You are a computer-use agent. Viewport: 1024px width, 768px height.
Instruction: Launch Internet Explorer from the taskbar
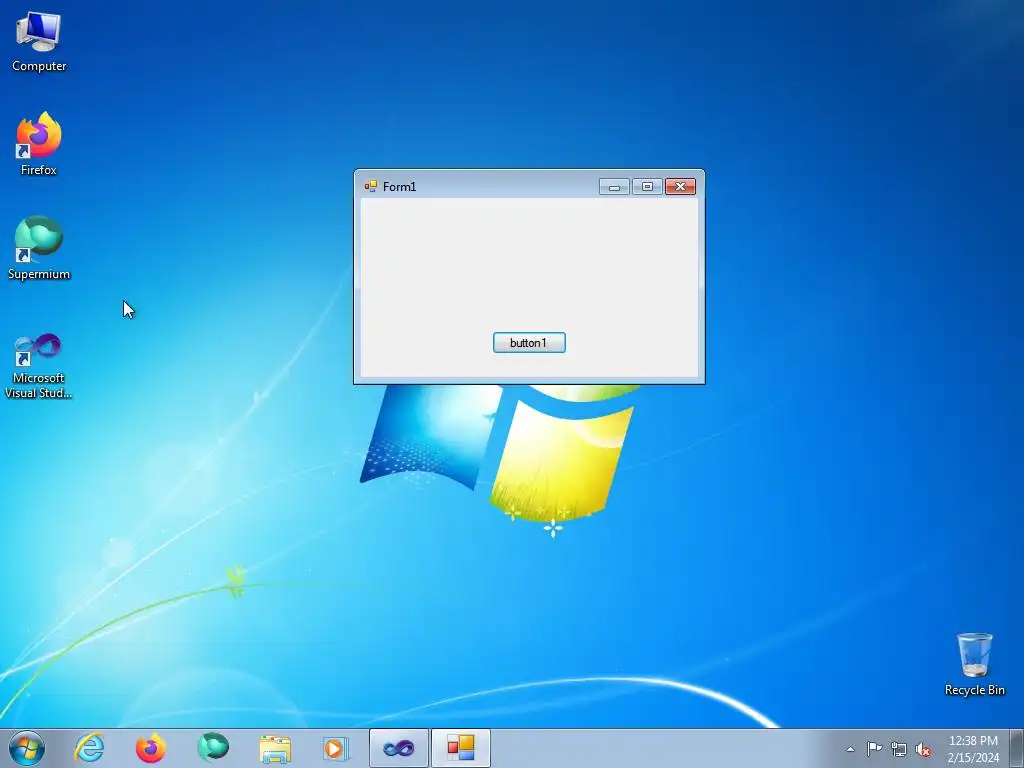(89, 748)
